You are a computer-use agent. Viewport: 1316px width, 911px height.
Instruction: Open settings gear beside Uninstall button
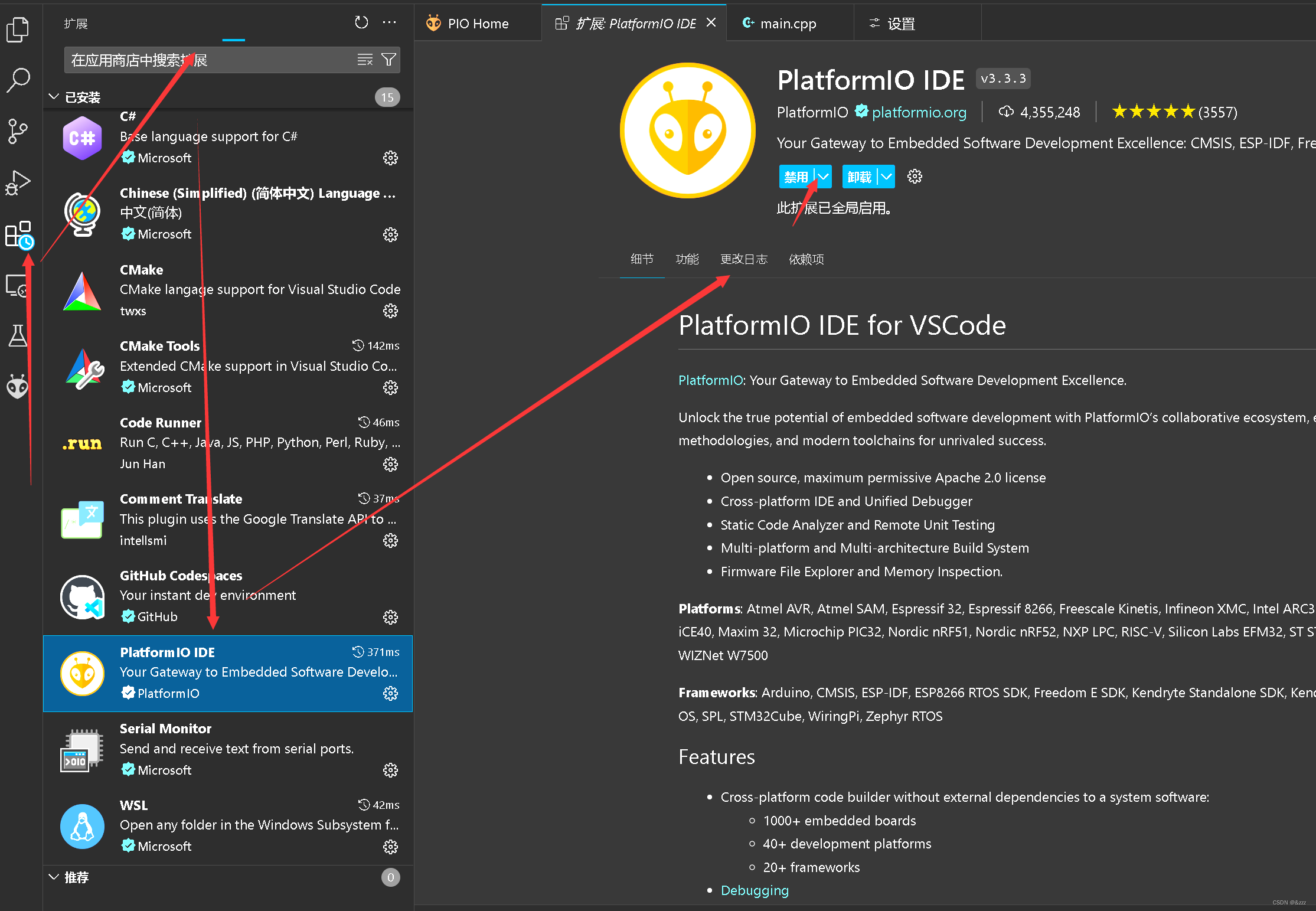[x=915, y=177]
